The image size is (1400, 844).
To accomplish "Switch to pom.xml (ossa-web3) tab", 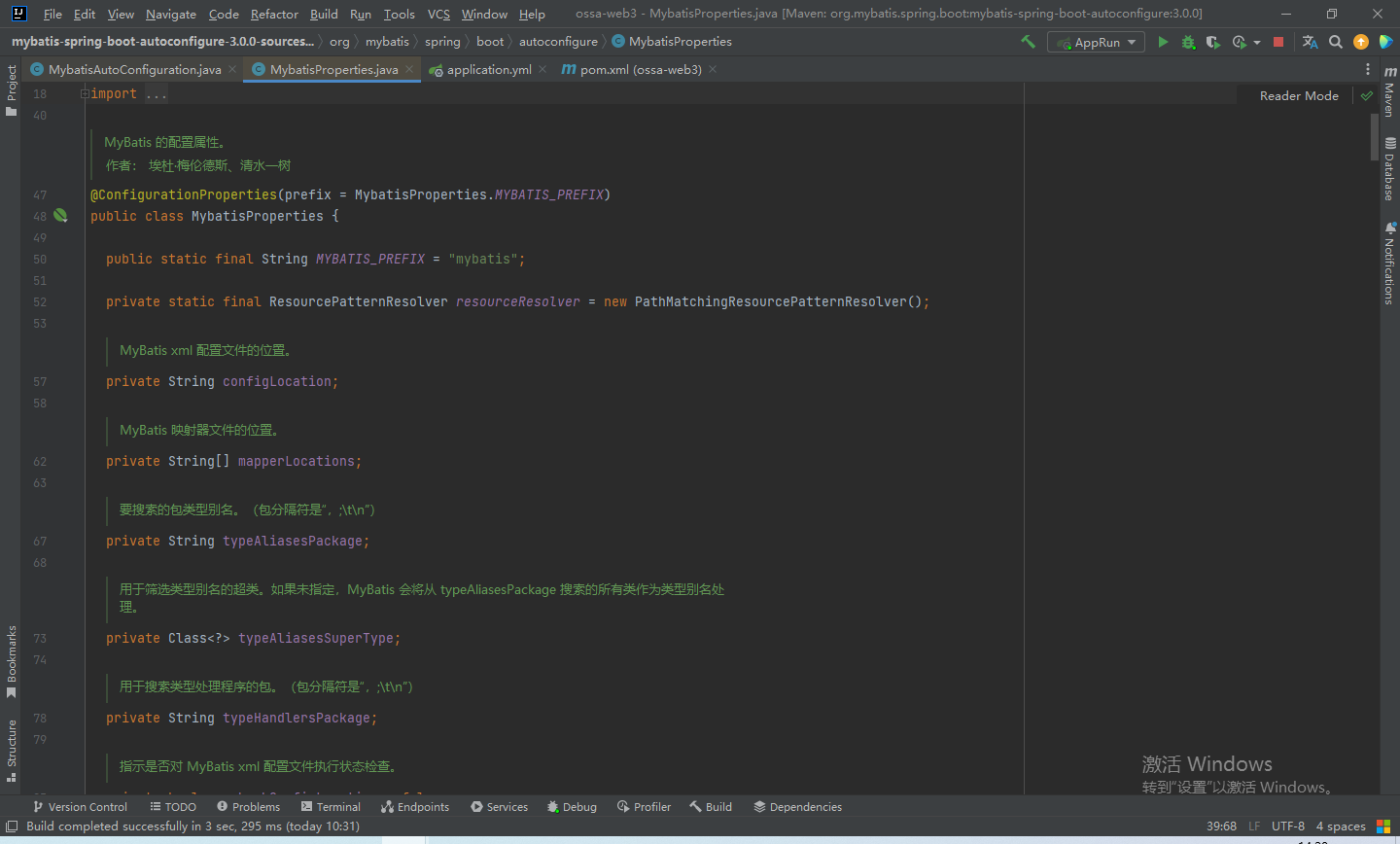I will pos(640,69).
